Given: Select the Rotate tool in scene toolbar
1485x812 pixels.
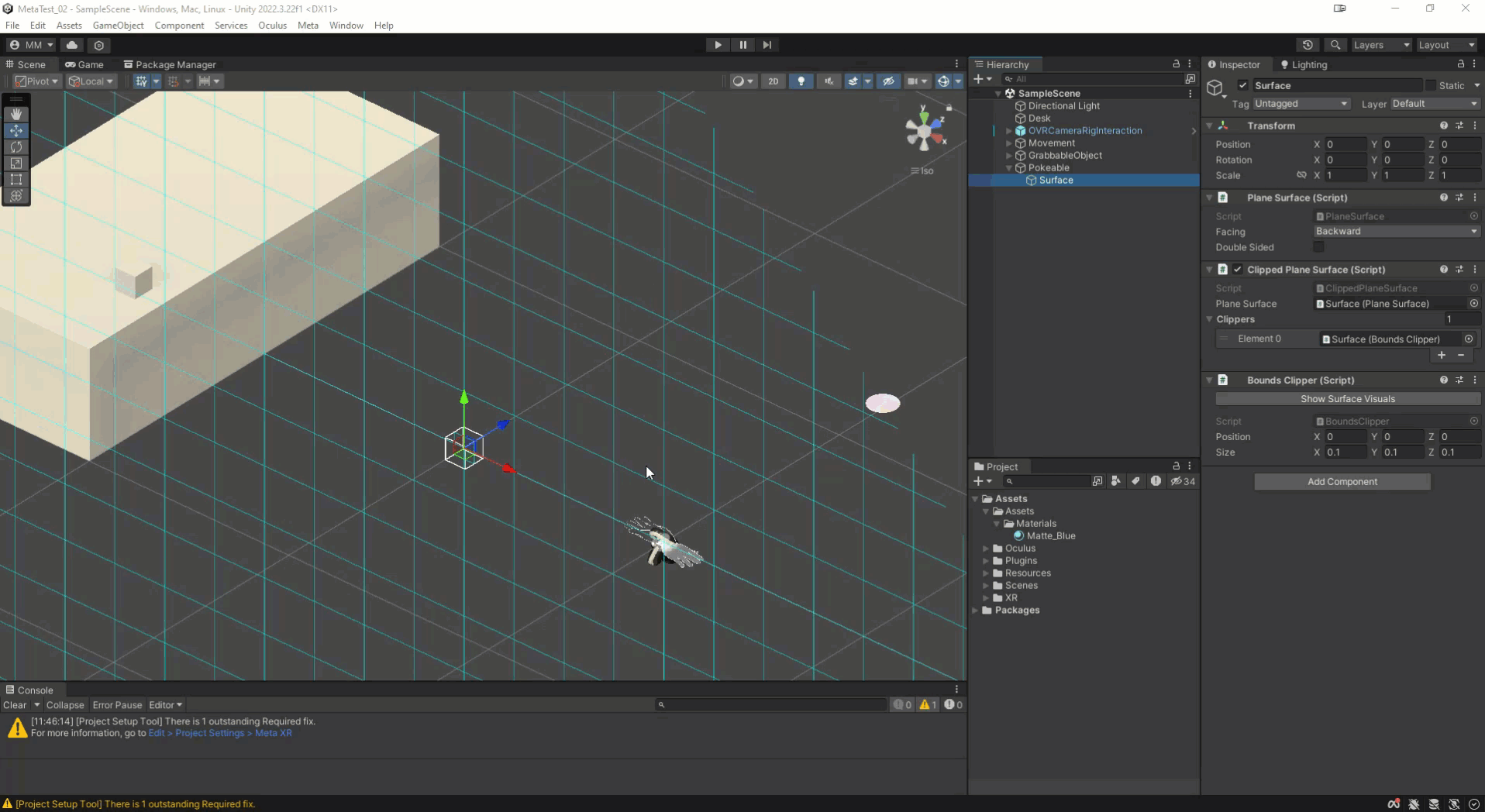Looking at the screenshot, I should point(16,146).
